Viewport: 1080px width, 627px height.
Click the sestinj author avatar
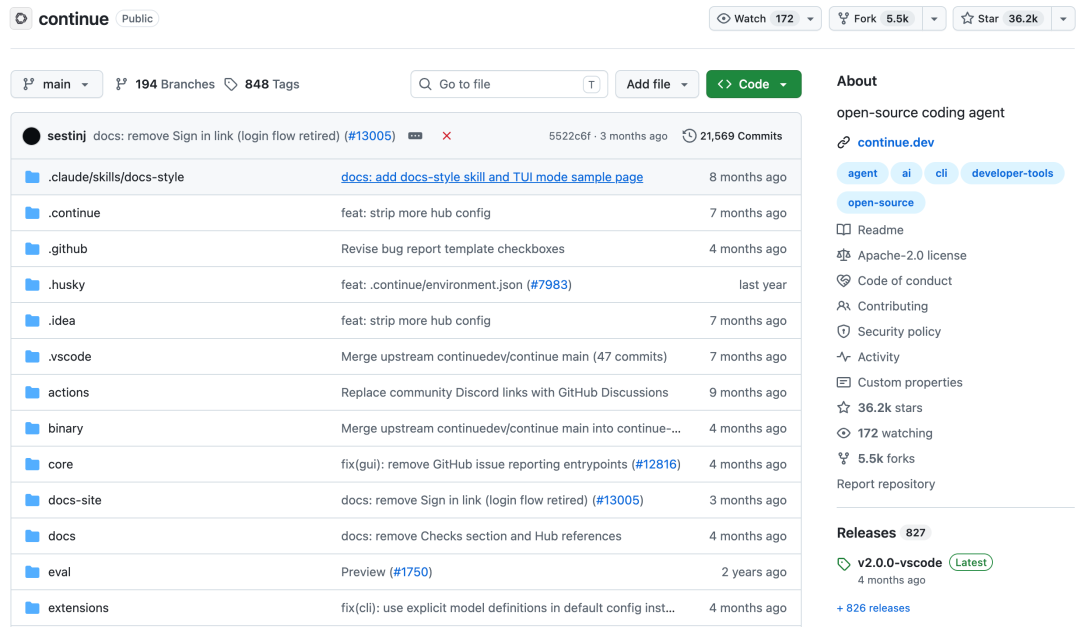(31, 136)
